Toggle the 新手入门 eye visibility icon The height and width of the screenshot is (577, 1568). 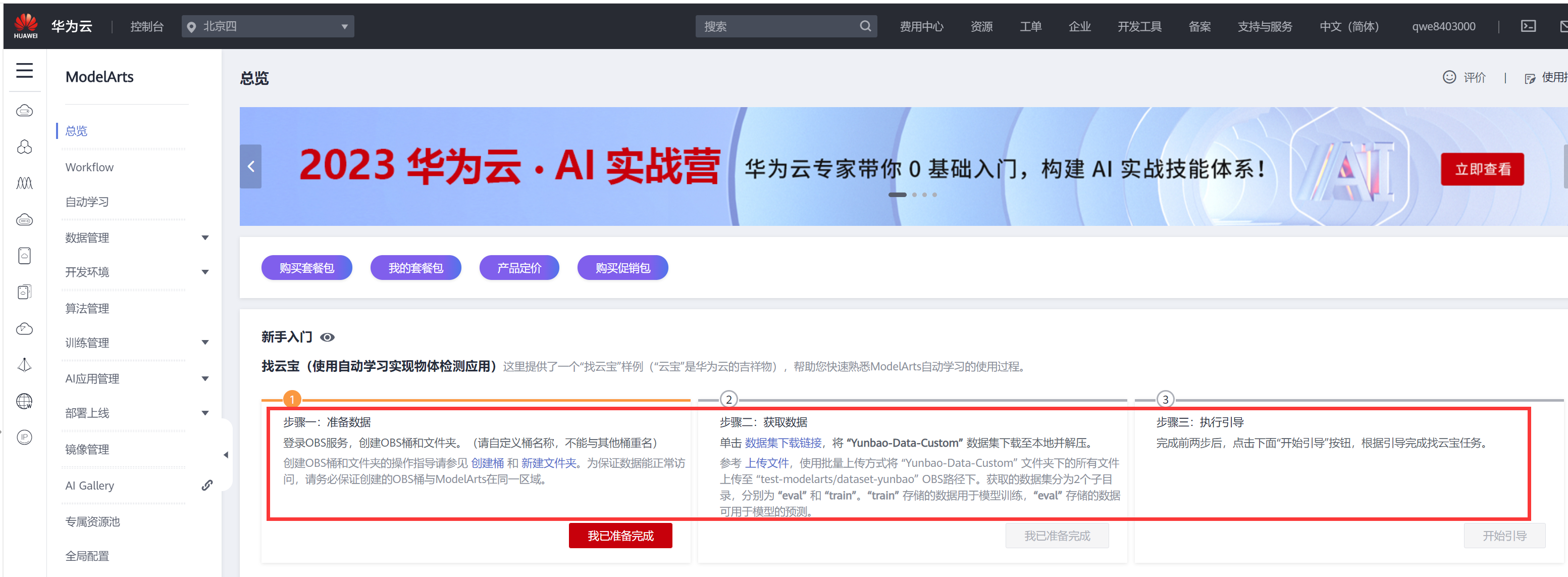[x=328, y=337]
